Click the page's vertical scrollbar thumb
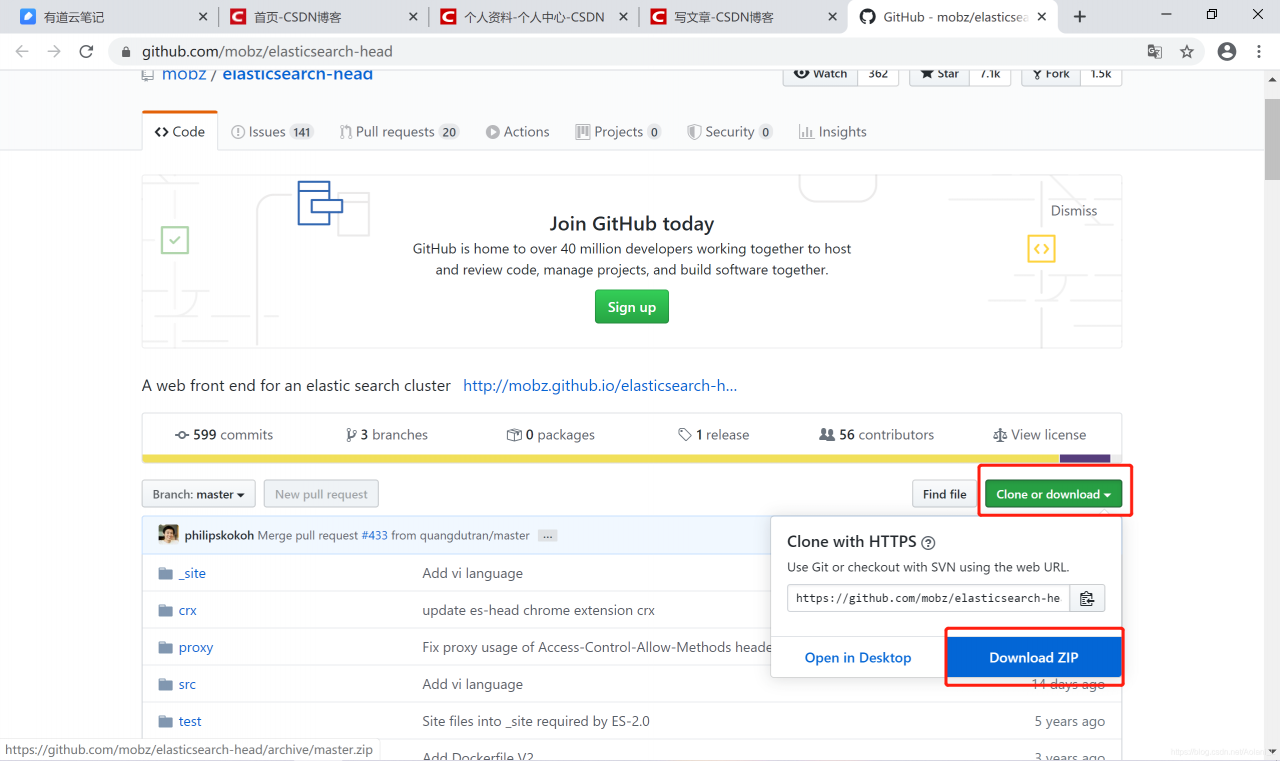1280x761 pixels. [x=1272, y=138]
